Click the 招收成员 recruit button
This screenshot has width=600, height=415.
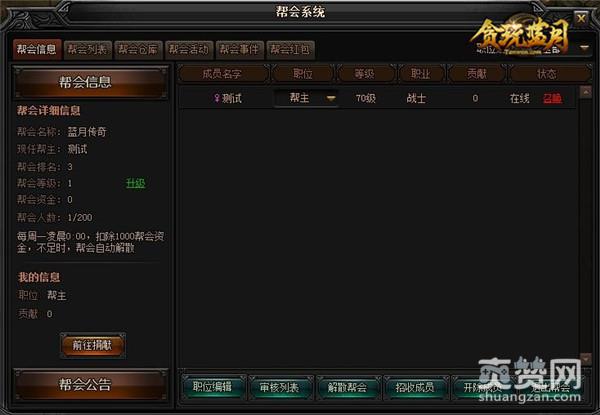point(415,387)
